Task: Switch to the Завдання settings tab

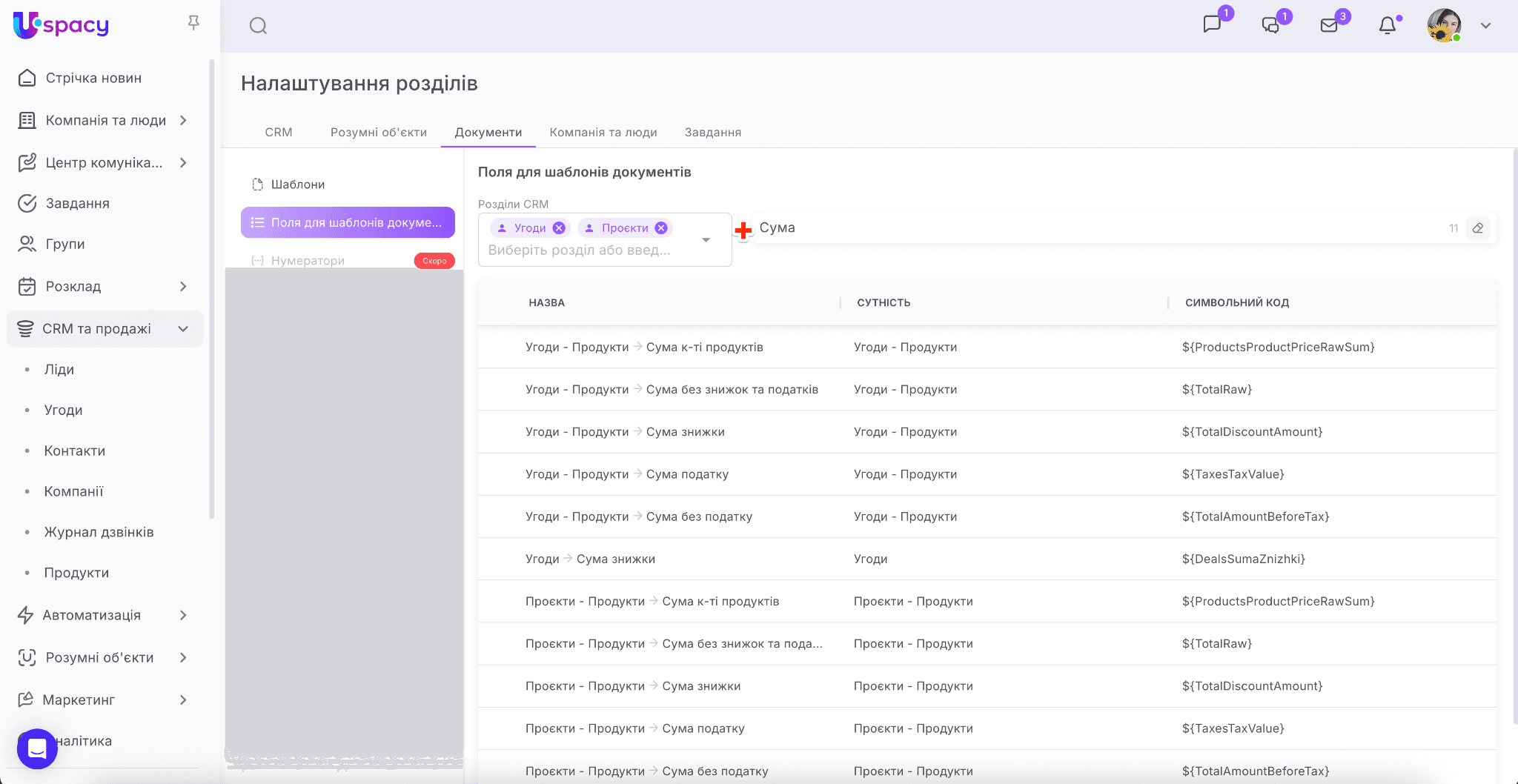Action: 712,133
